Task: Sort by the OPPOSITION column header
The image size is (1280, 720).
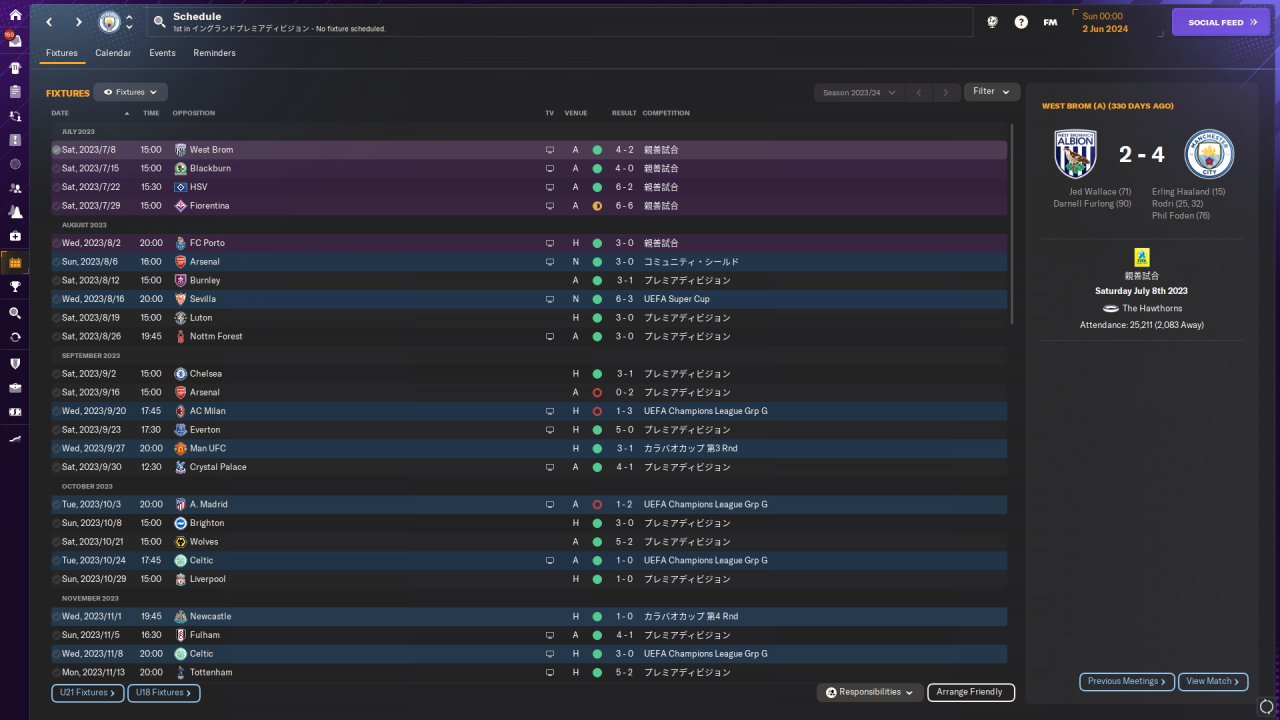Action: point(193,113)
